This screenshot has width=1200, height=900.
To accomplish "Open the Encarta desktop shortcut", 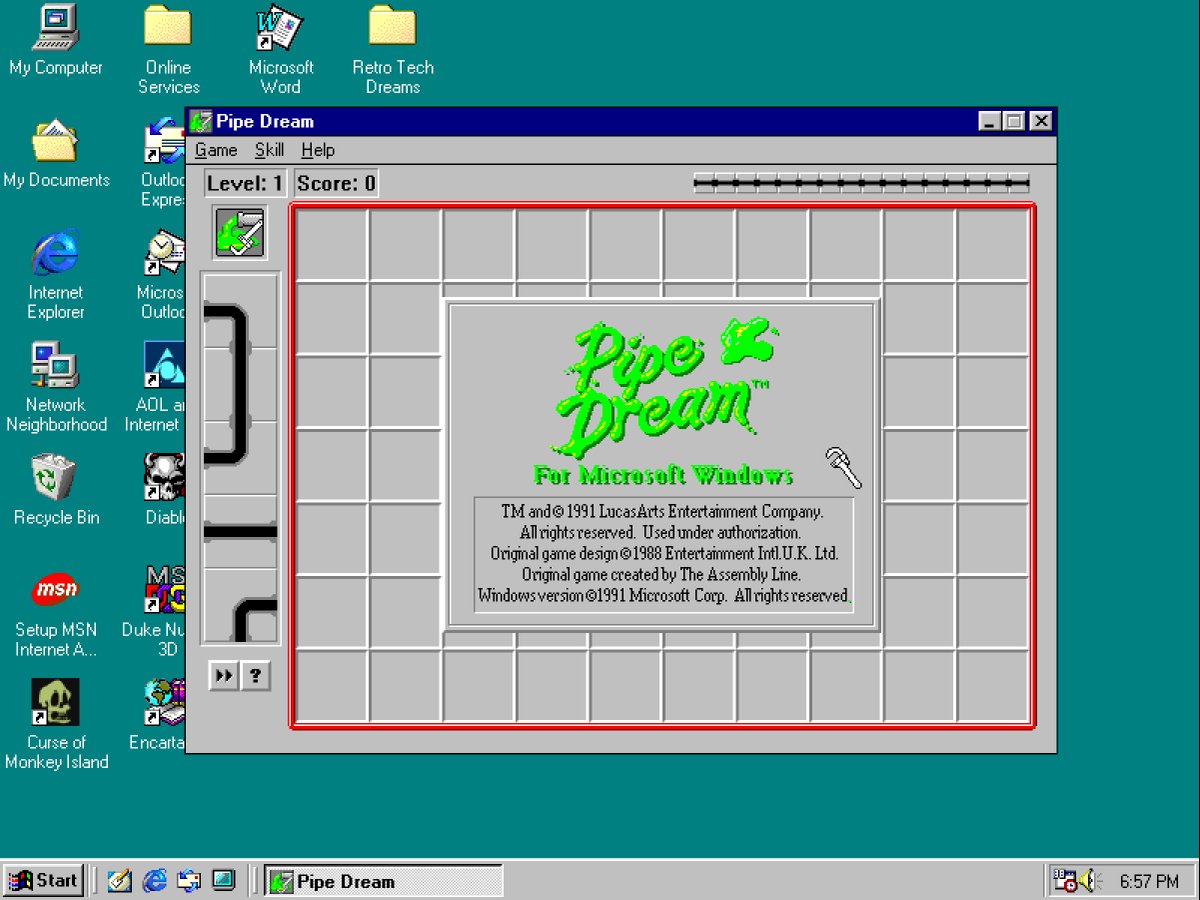I will [x=158, y=715].
